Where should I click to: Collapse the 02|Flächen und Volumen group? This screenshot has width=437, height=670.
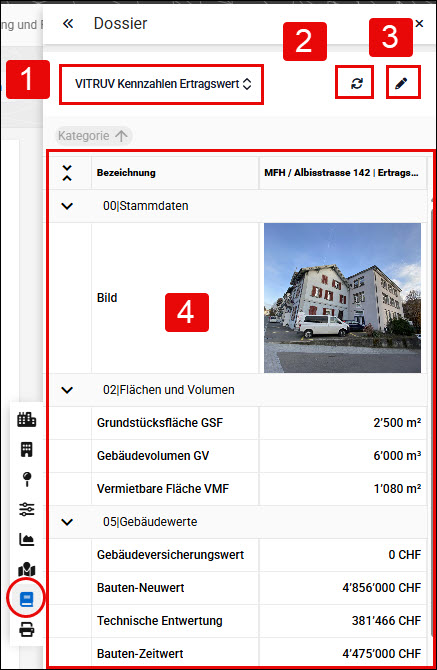click(x=67, y=390)
